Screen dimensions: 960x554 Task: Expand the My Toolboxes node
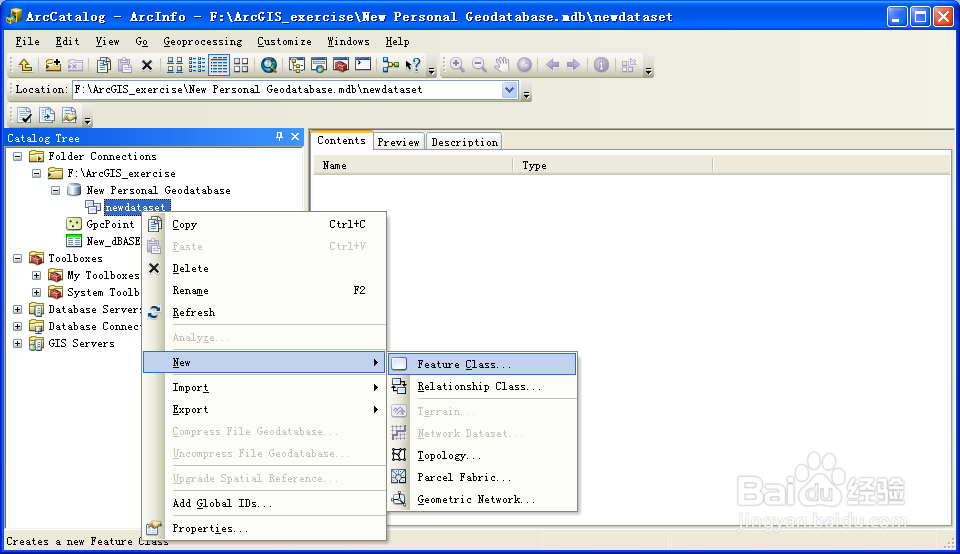(37, 275)
